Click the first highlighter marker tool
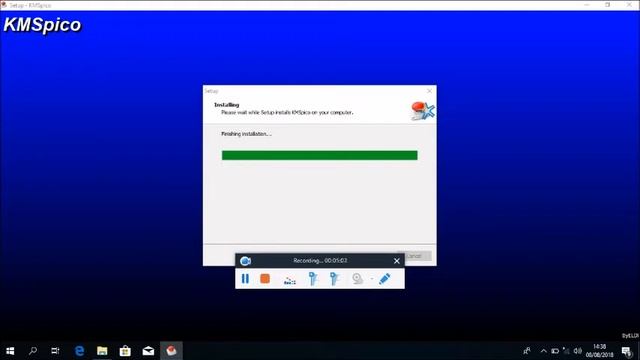This screenshot has height=360, width=640. (x=313, y=279)
